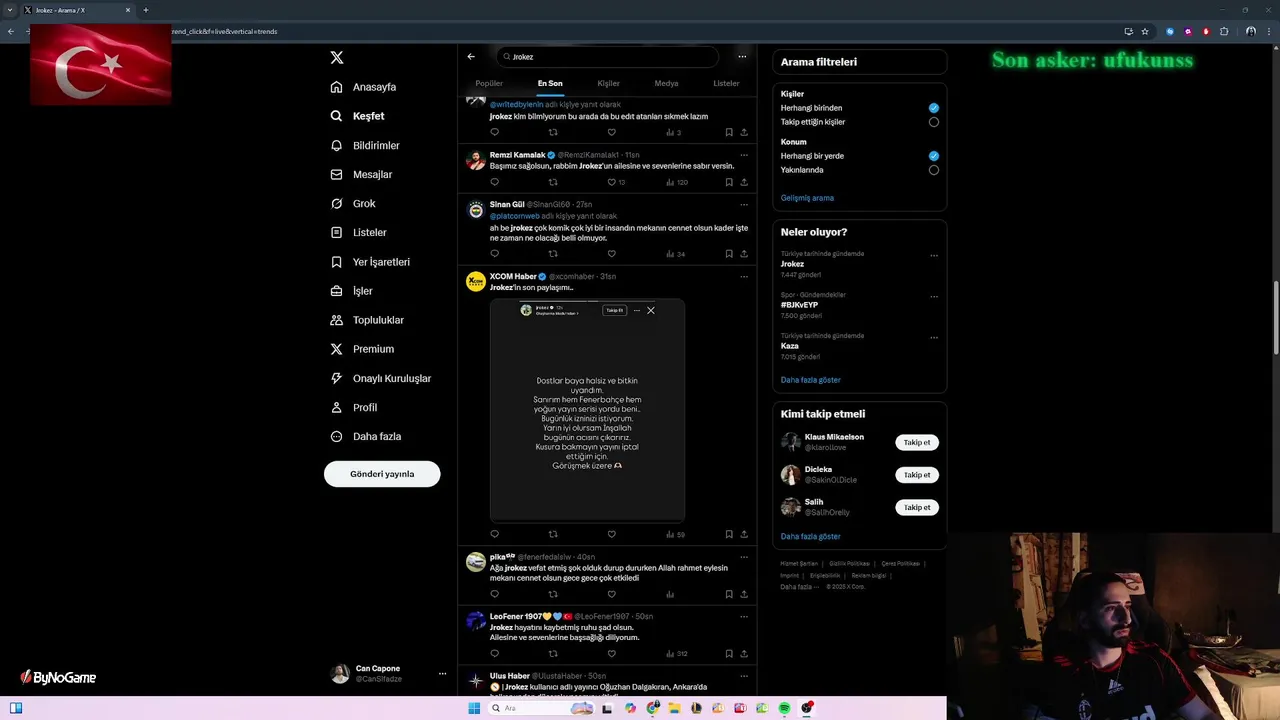Viewport: 1280px width, 720px height.
Task: Click the #BJKvEYP trending topic
Action: tap(799, 305)
